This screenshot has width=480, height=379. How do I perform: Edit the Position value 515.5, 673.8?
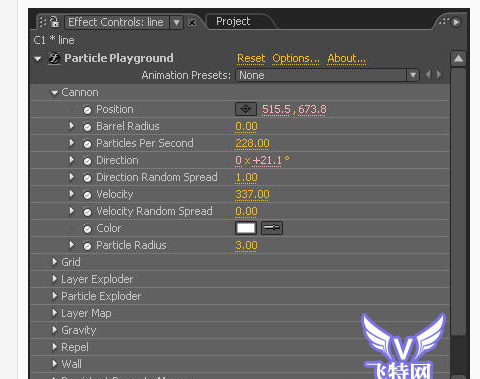[x=294, y=109]
